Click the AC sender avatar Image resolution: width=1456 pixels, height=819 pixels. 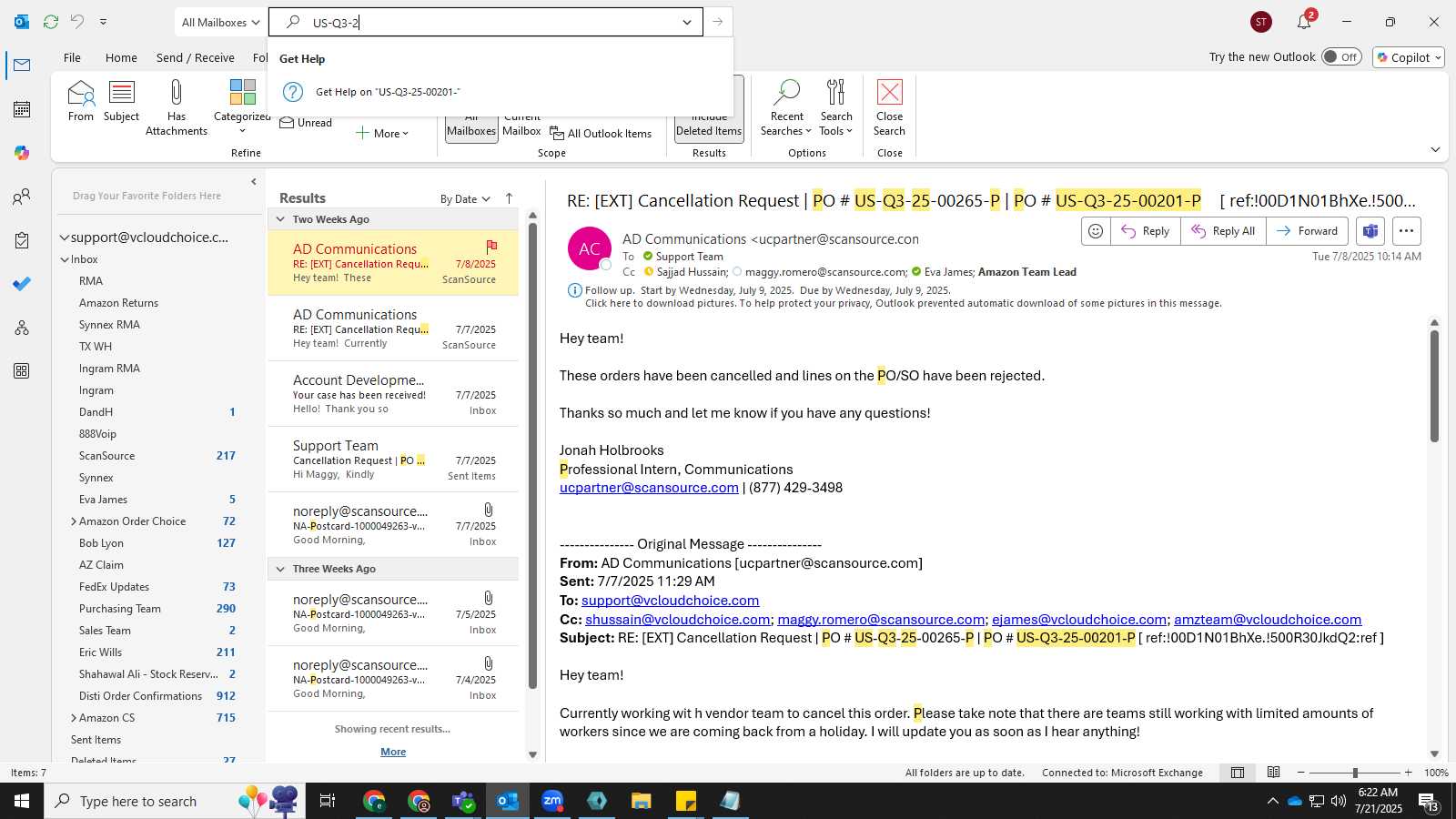pyautogui.click(x=590, y=248)
